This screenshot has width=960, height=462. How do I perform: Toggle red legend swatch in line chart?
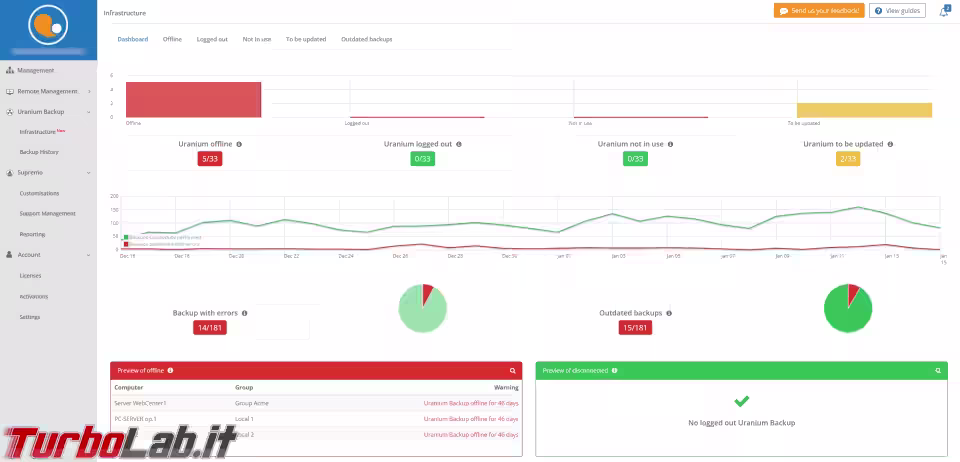[126, 244]
